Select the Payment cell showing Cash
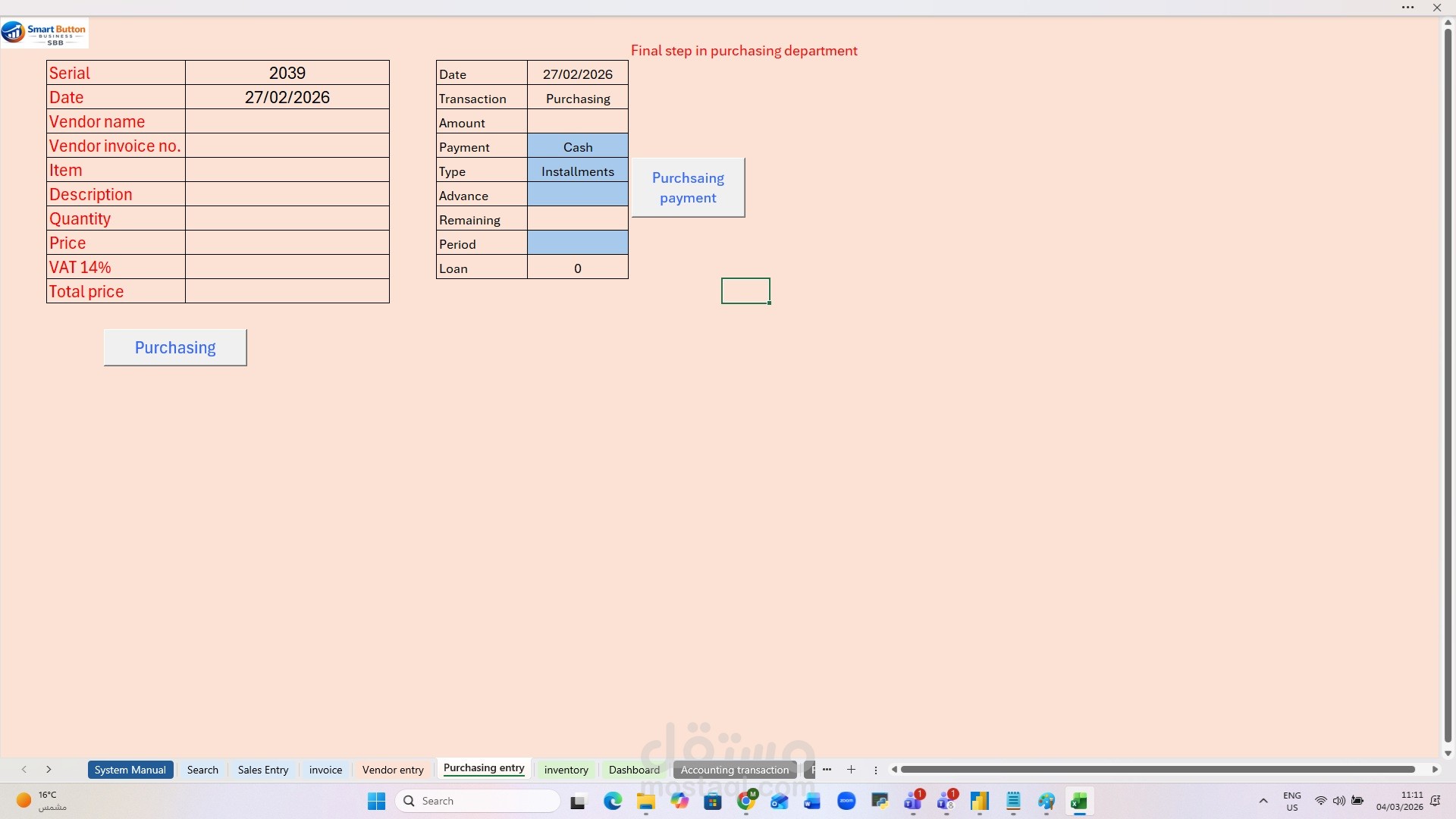Image resolution: width=1456 pixels, height=819 pixels. [x=577, y=146]
